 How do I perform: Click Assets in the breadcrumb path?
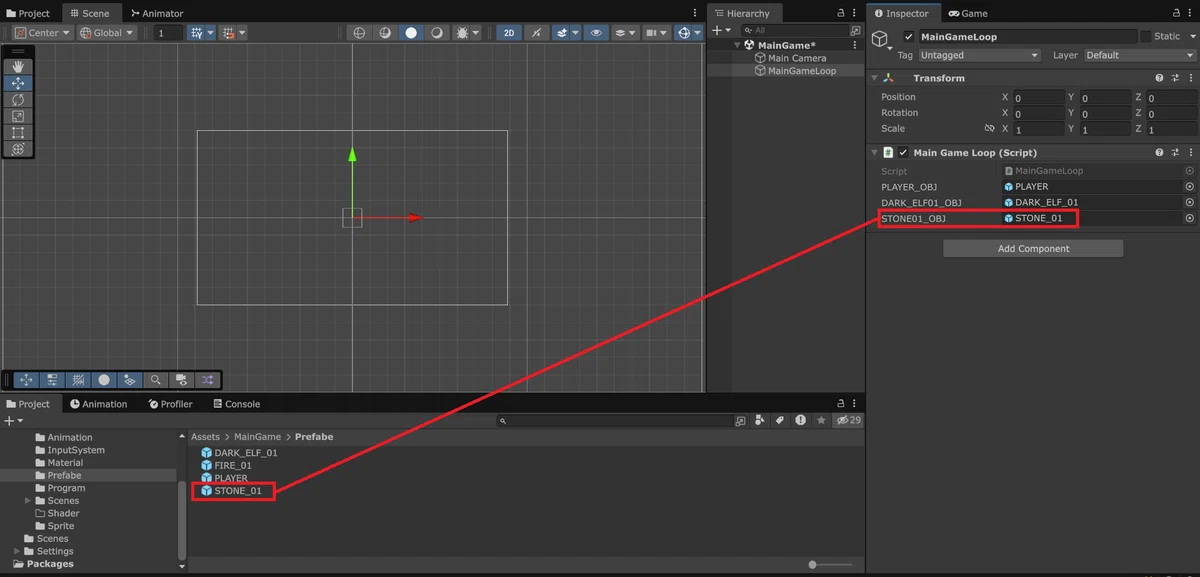tap(205, 437)
